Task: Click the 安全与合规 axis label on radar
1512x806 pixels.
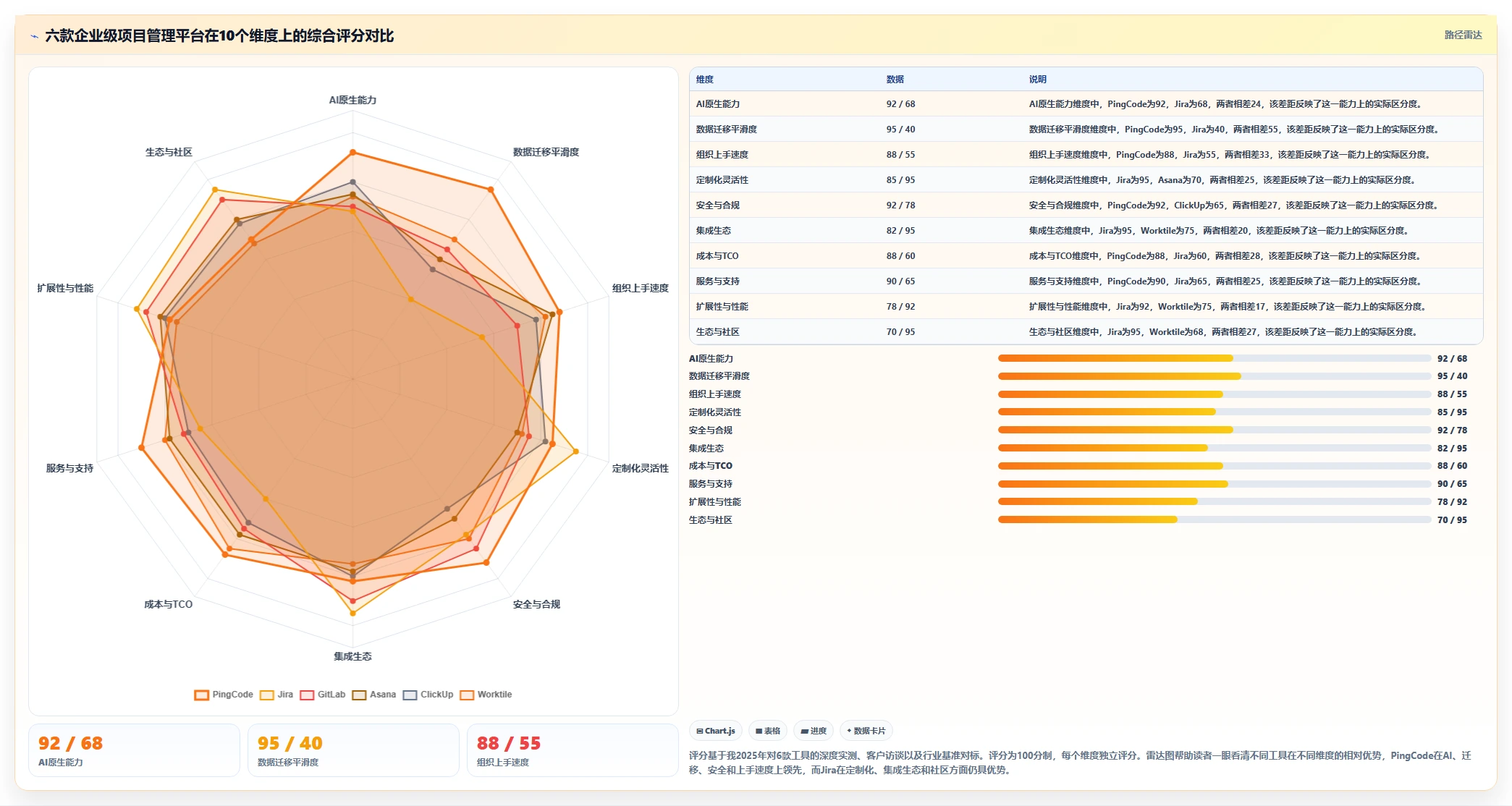Action: coord(536,604)
